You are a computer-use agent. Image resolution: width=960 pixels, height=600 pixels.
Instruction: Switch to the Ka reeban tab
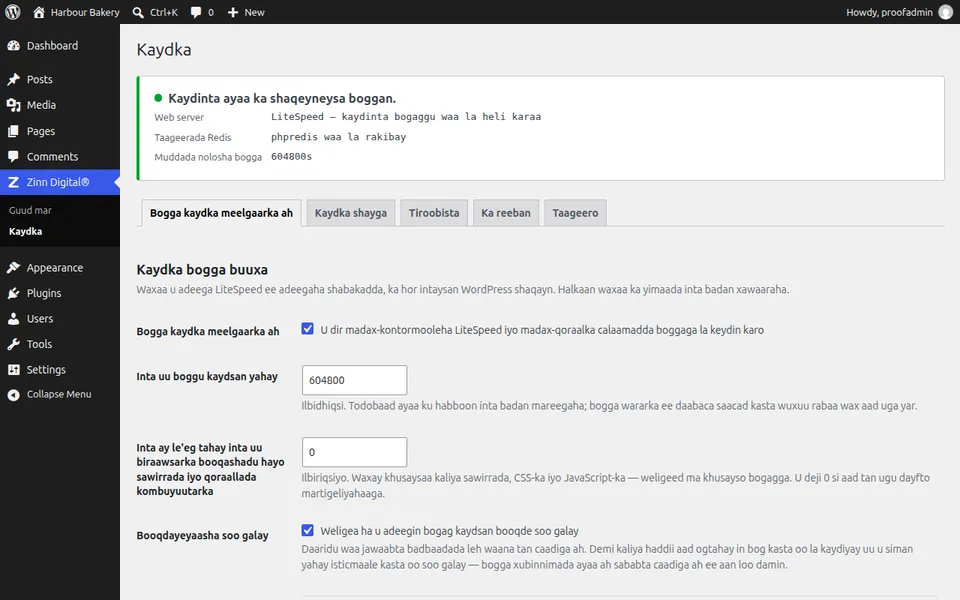506,213
